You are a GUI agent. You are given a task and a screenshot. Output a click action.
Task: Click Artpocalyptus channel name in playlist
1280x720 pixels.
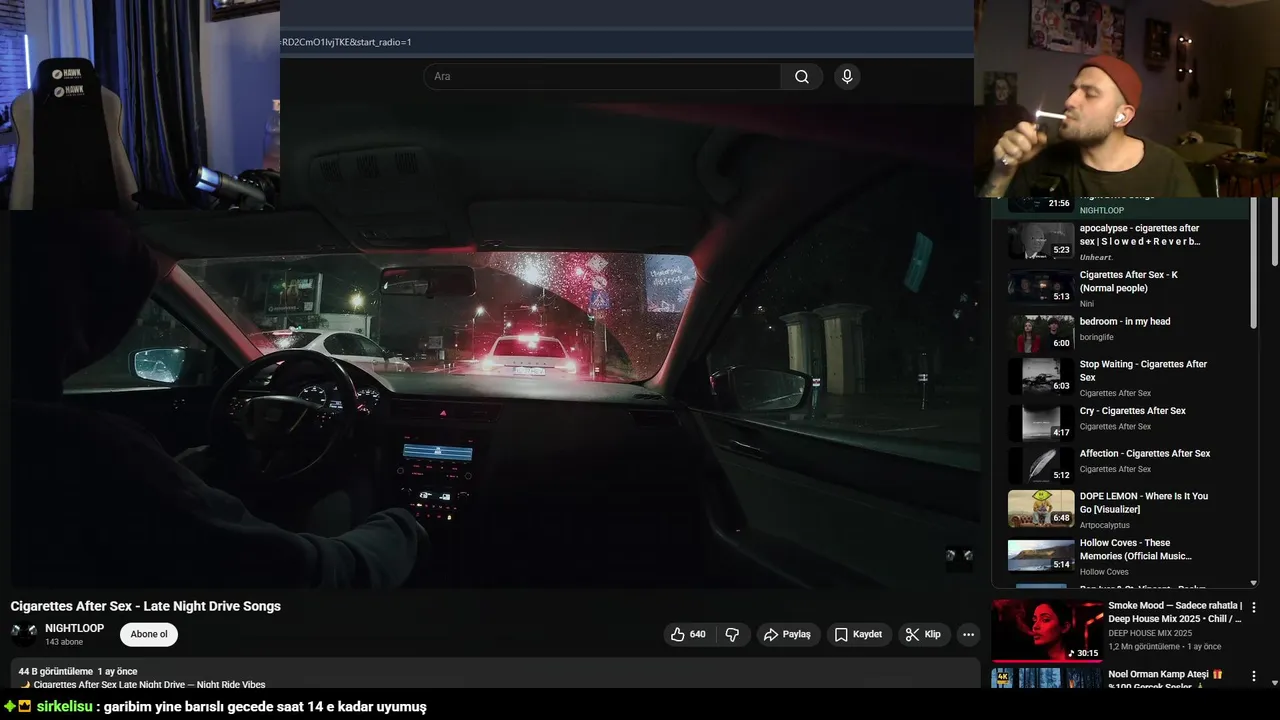click(1104, 525)
